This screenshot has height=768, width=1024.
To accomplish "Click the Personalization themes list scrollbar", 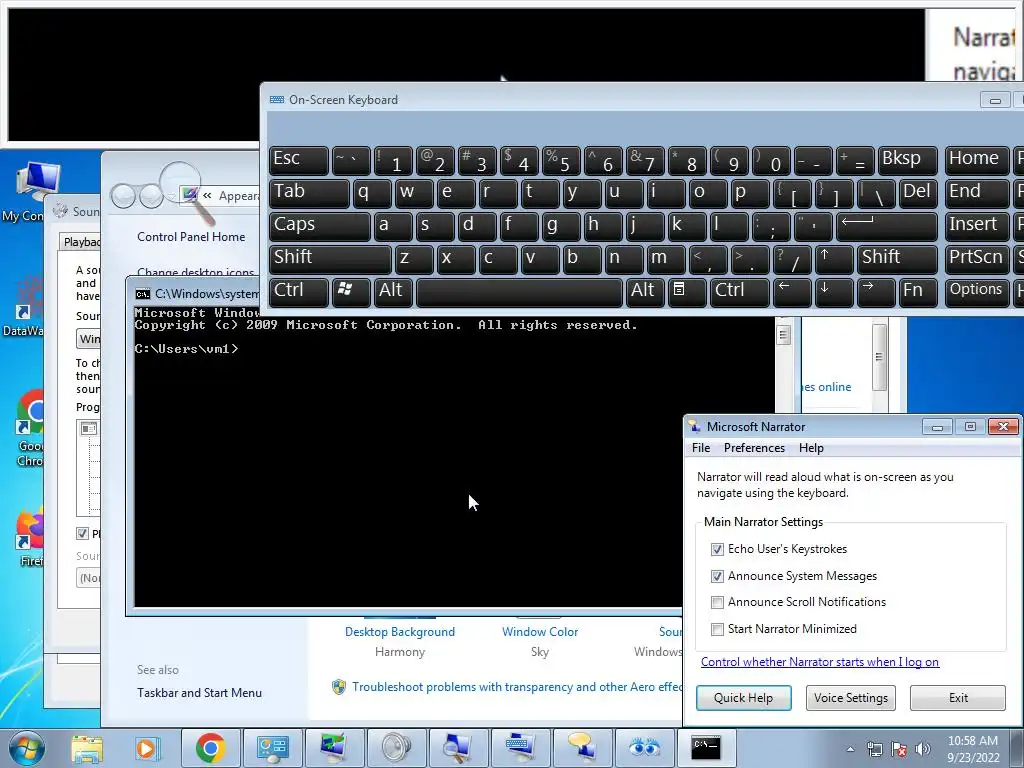I will (879, 356).
